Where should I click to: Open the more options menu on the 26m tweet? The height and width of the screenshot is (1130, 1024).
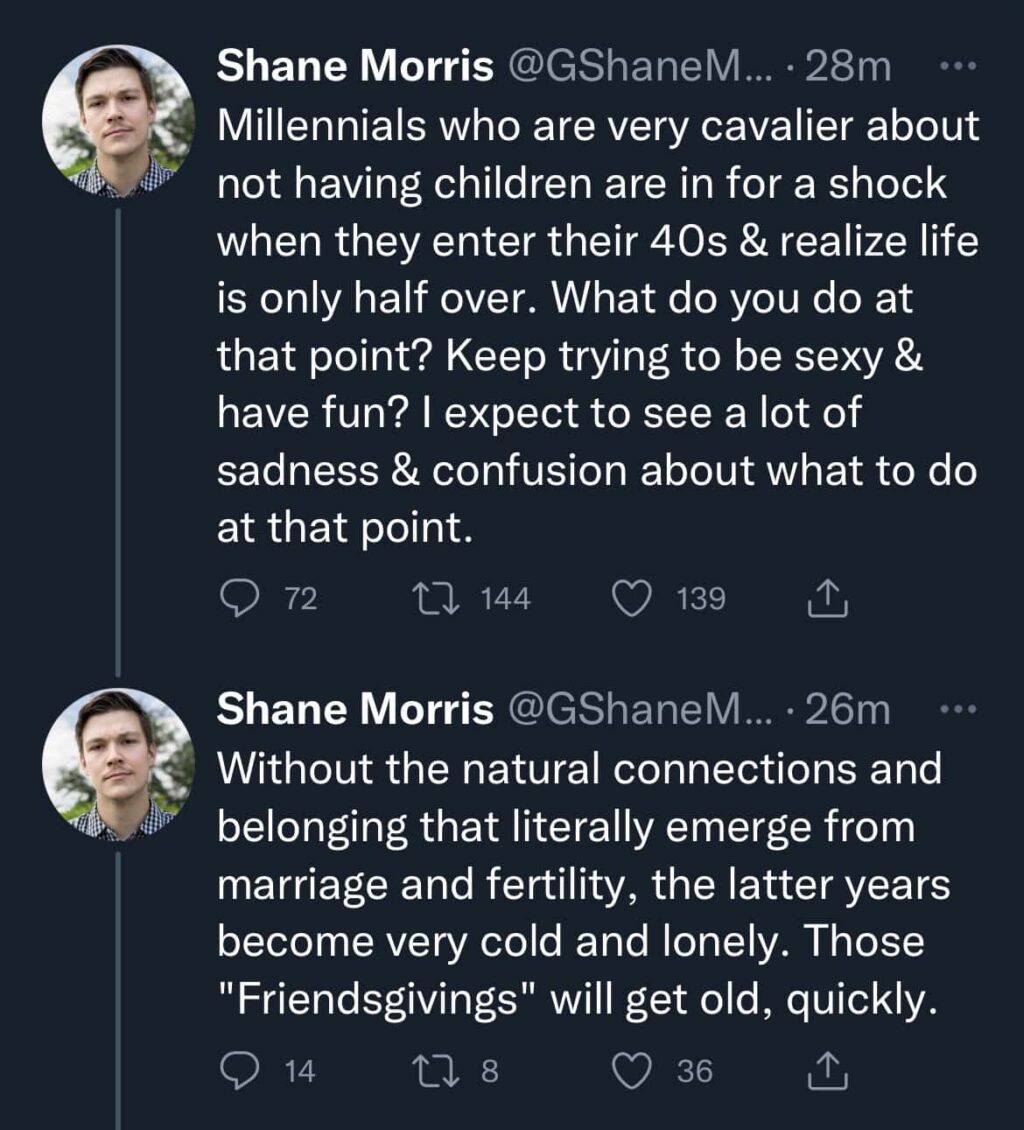click(958, 709)
